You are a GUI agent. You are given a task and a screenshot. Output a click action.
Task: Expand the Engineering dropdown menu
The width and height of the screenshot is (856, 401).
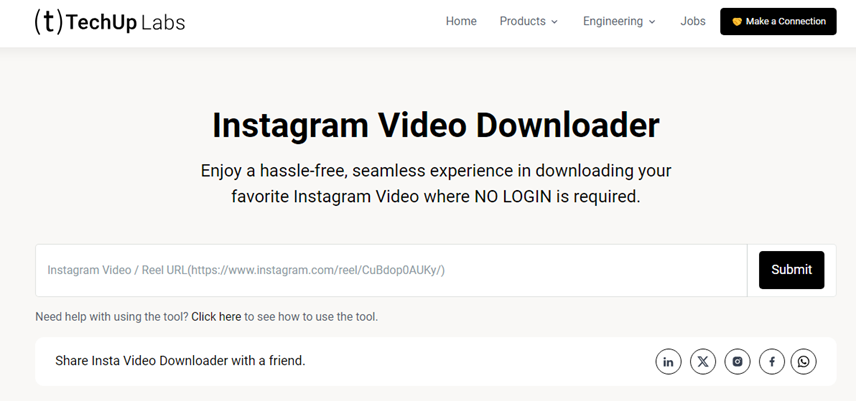click(619, 21)
